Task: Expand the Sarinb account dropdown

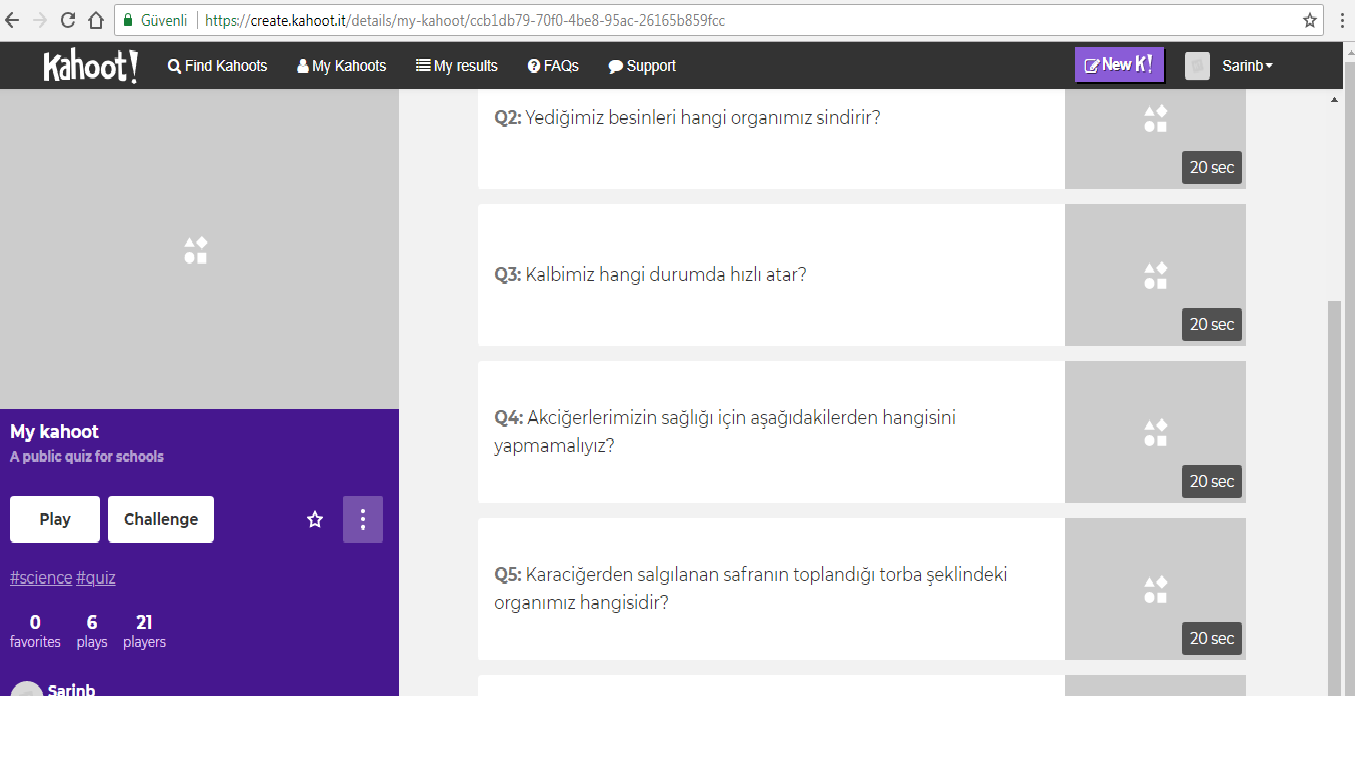Action: coord(1246,66)
